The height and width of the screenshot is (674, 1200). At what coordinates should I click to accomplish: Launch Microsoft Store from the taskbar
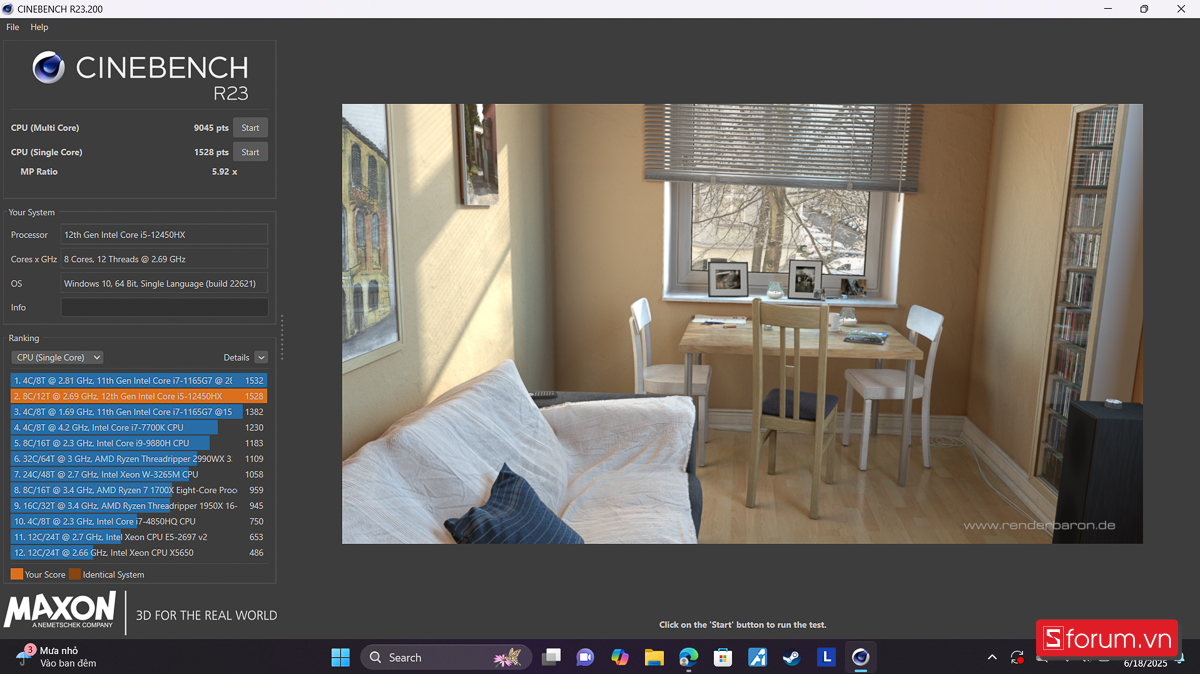[723, 657]
